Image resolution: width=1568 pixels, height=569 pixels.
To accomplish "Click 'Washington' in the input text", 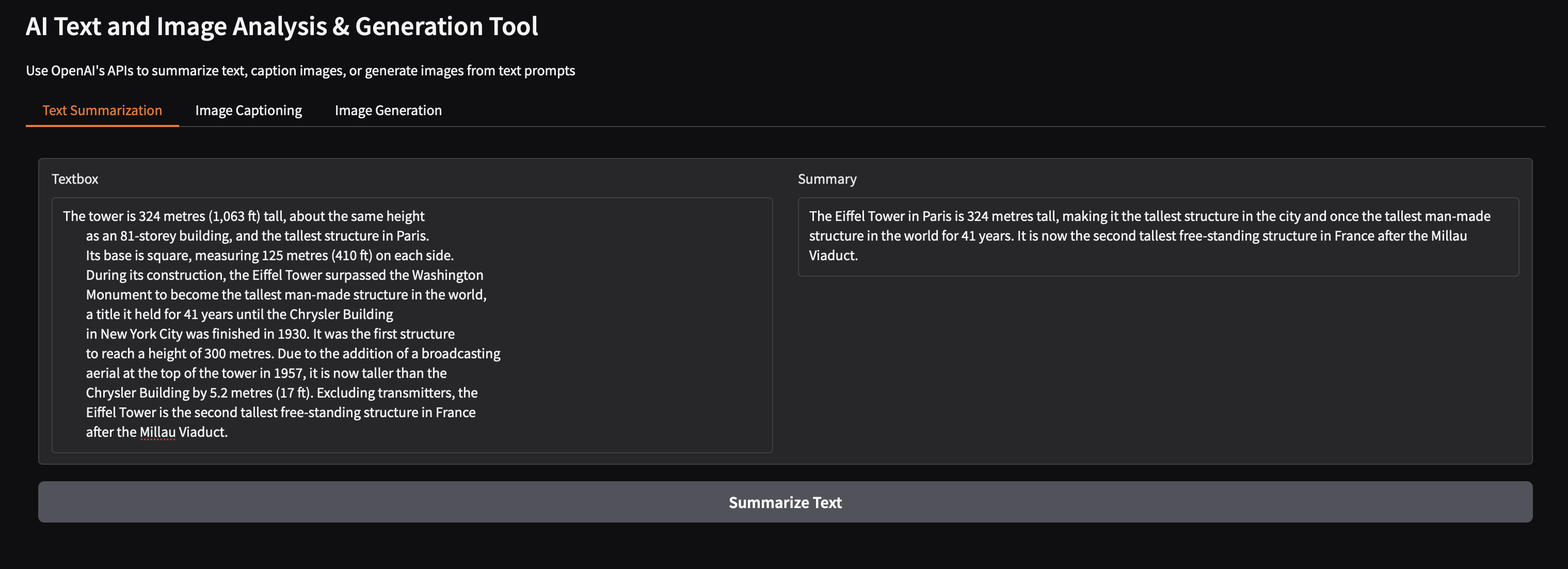I will tap(447, 275).
